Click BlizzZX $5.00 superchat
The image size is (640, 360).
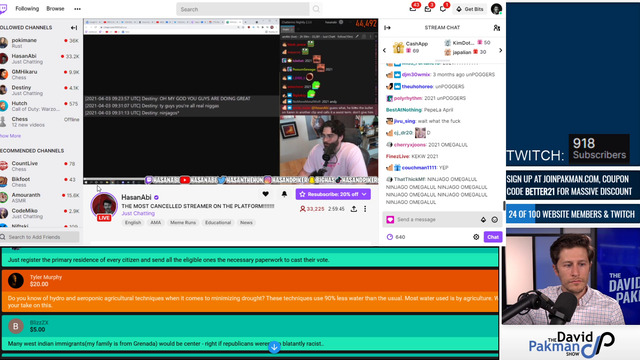point(250,332)
